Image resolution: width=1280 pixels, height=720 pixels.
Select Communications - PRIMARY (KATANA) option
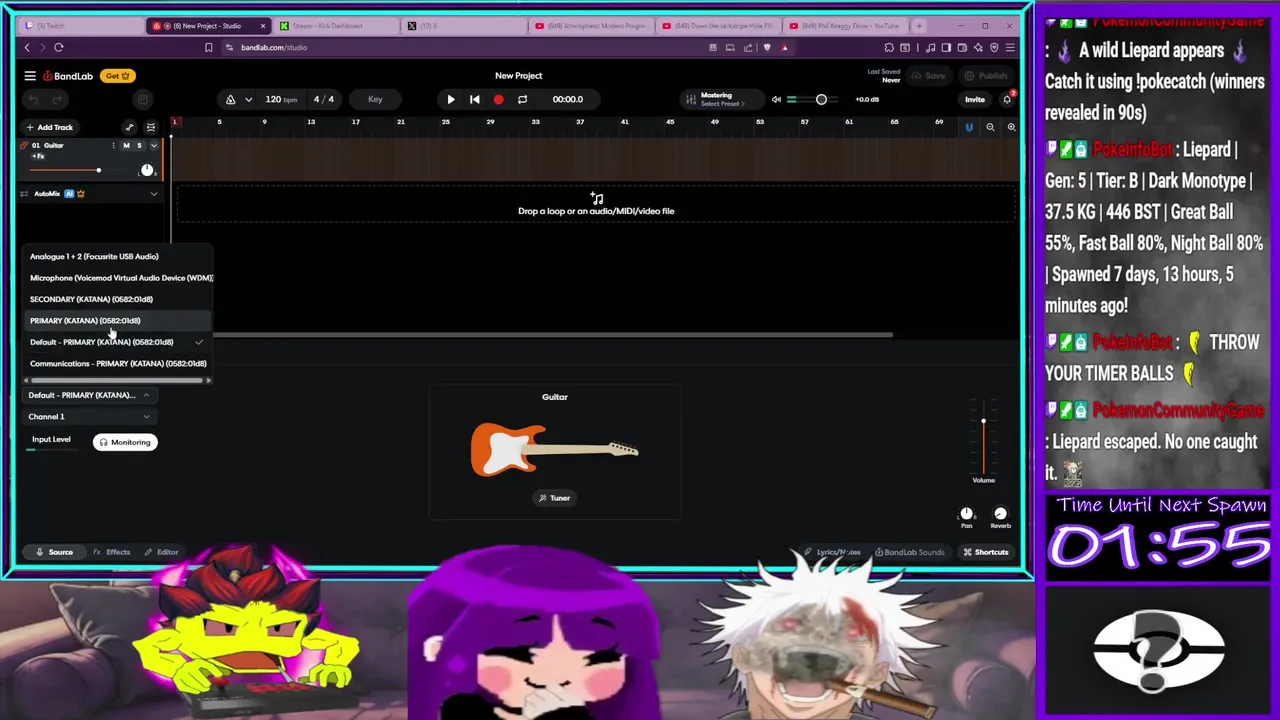coord(118,363)
